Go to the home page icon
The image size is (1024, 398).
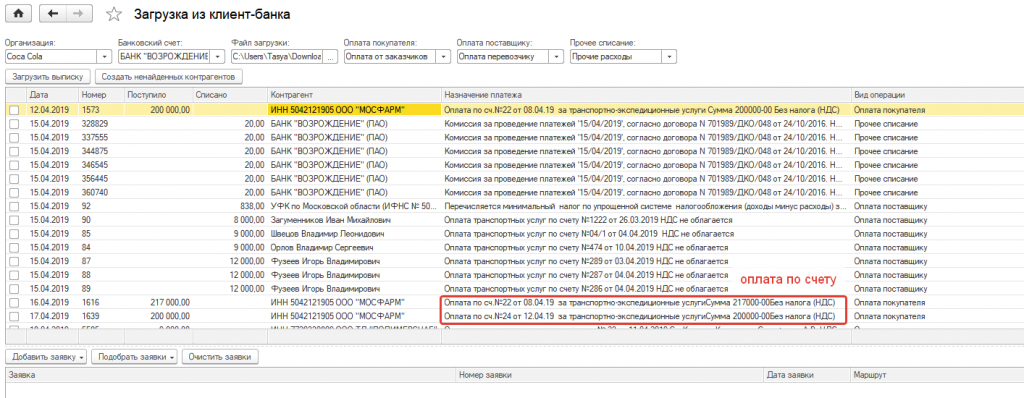pos(18,13)
